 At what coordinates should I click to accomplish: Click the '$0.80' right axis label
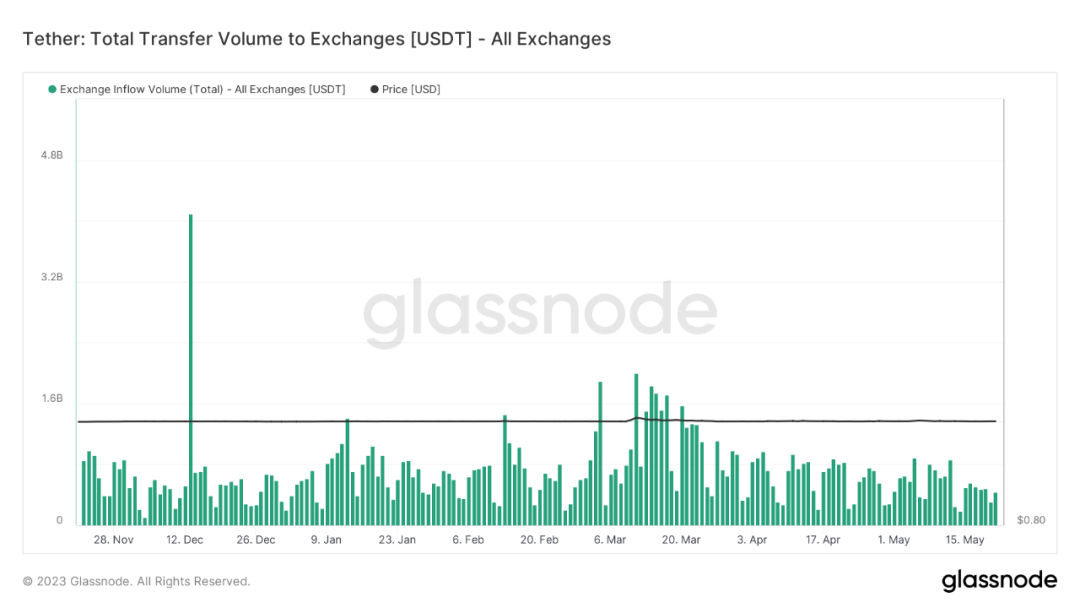tap(1031, 521)
